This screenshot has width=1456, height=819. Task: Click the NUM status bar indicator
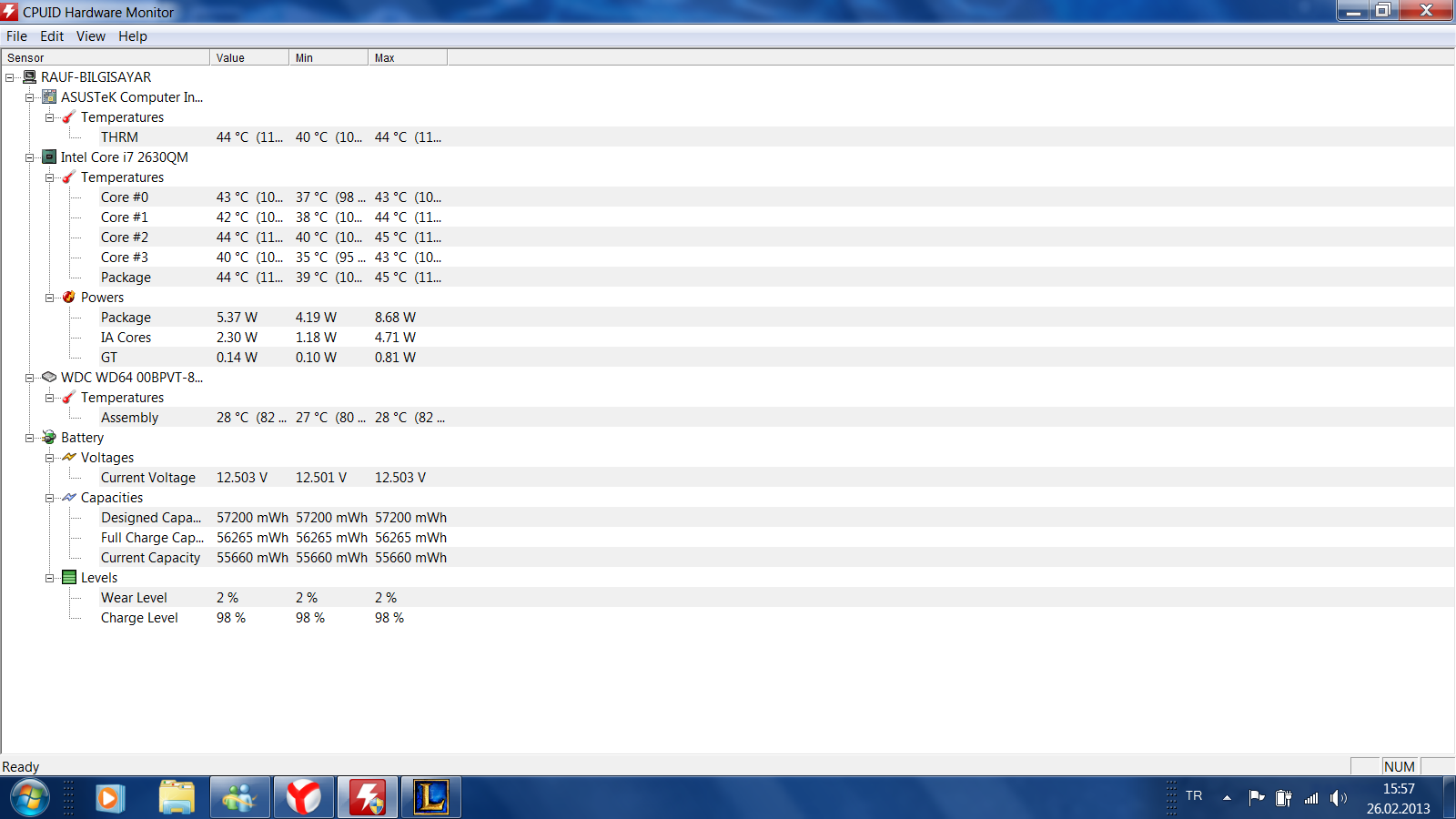(1400, 767)
